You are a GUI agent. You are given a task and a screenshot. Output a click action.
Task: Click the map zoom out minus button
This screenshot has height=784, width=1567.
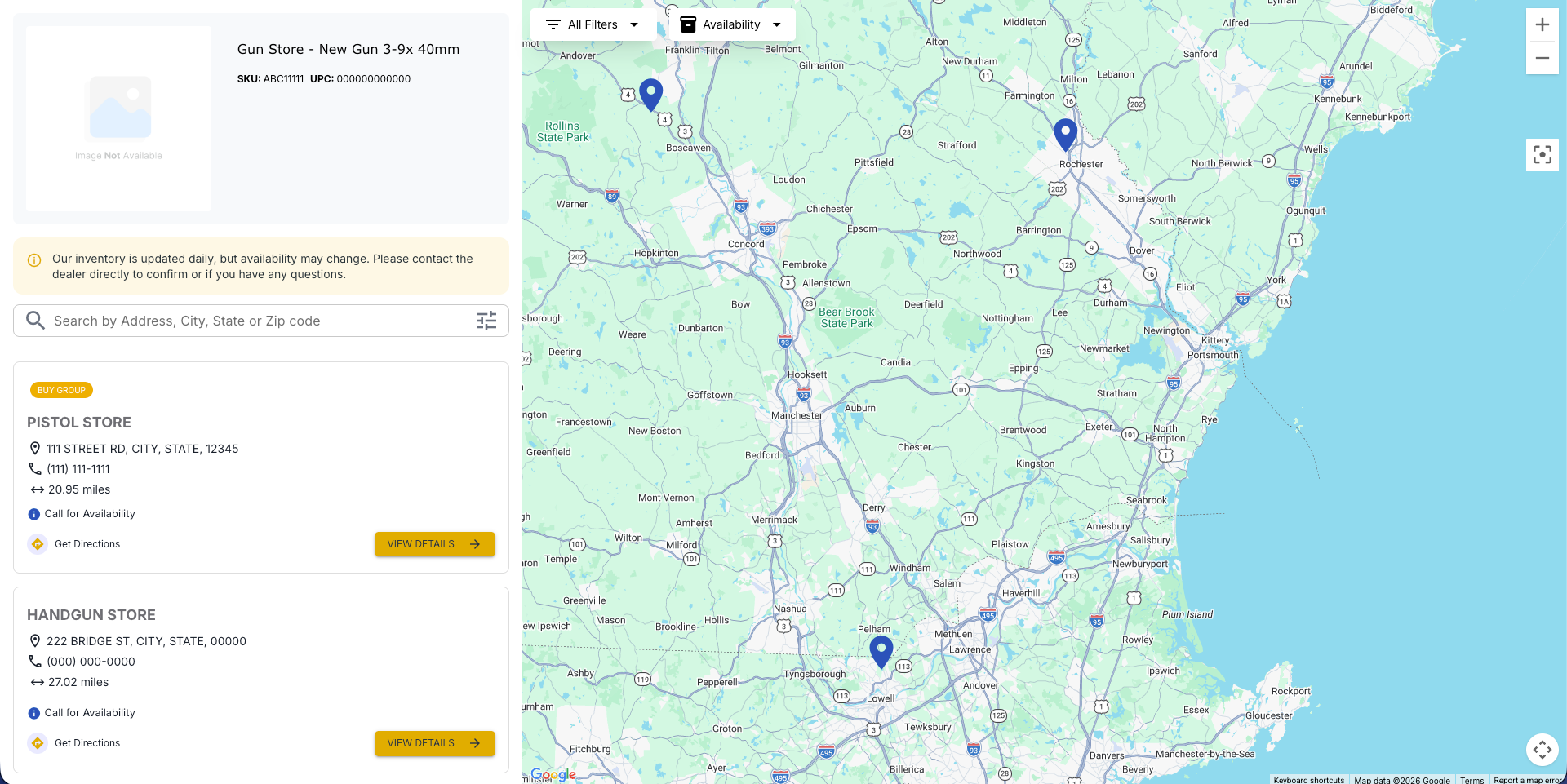click(1542, 58)
